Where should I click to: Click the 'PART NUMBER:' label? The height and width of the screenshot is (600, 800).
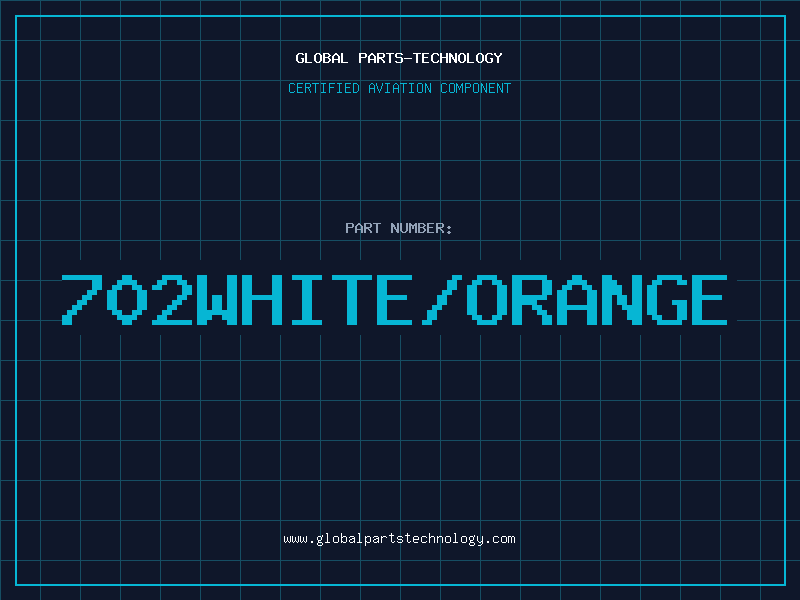coord(399,228)
